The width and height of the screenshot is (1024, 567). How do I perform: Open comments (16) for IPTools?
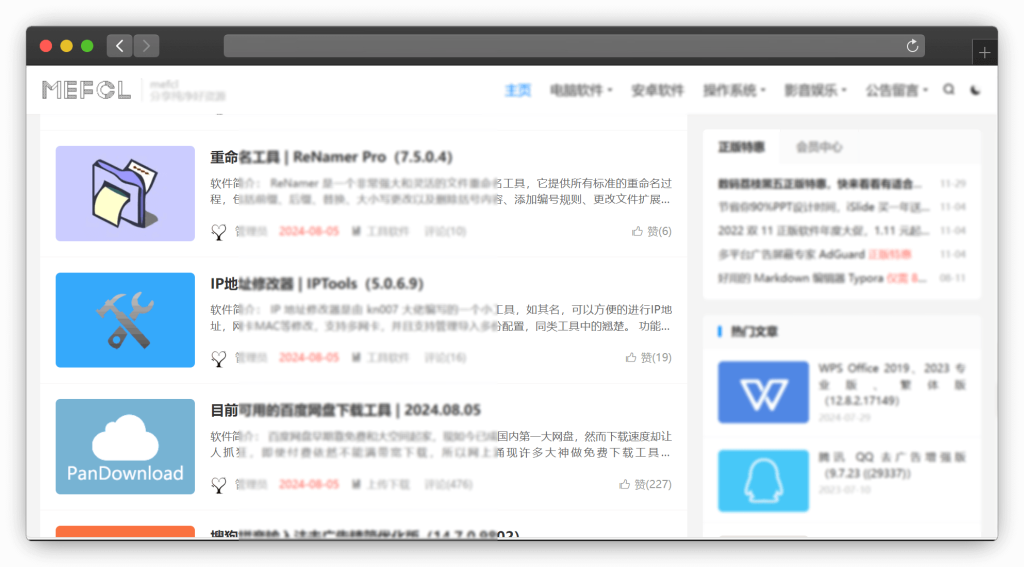click(445, 357)
